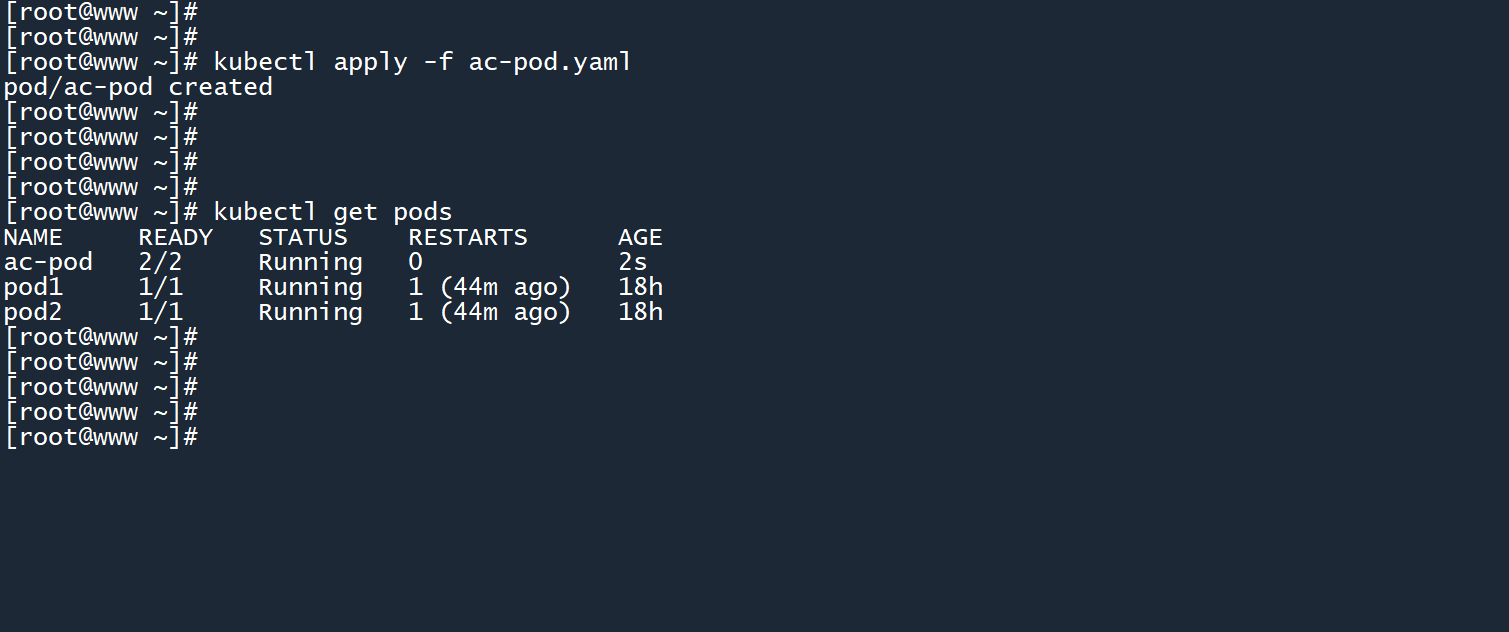Viewport: 1509px width, 632px height.
Task: Place cursor at the last empty shell prompt
Action: pyautogui.click(x=205, y=437)
